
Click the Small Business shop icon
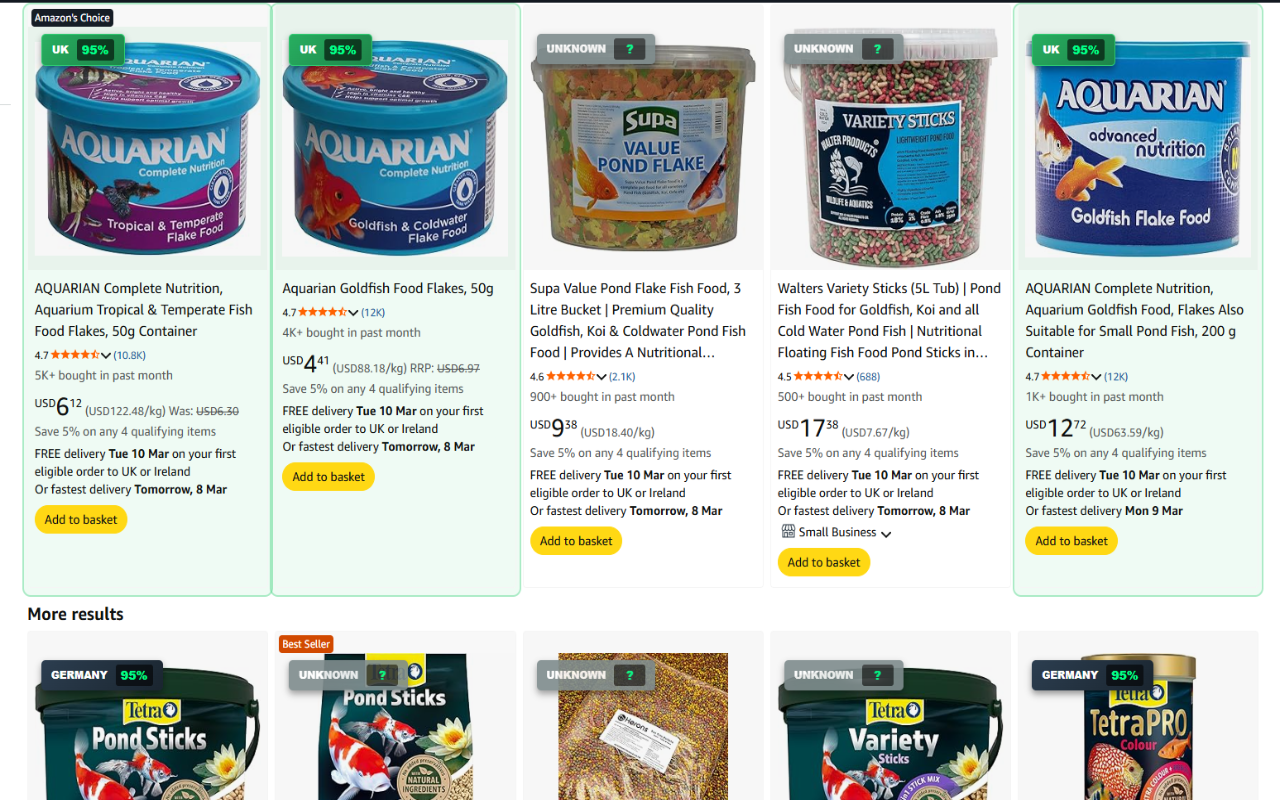(x=788, y=532)
